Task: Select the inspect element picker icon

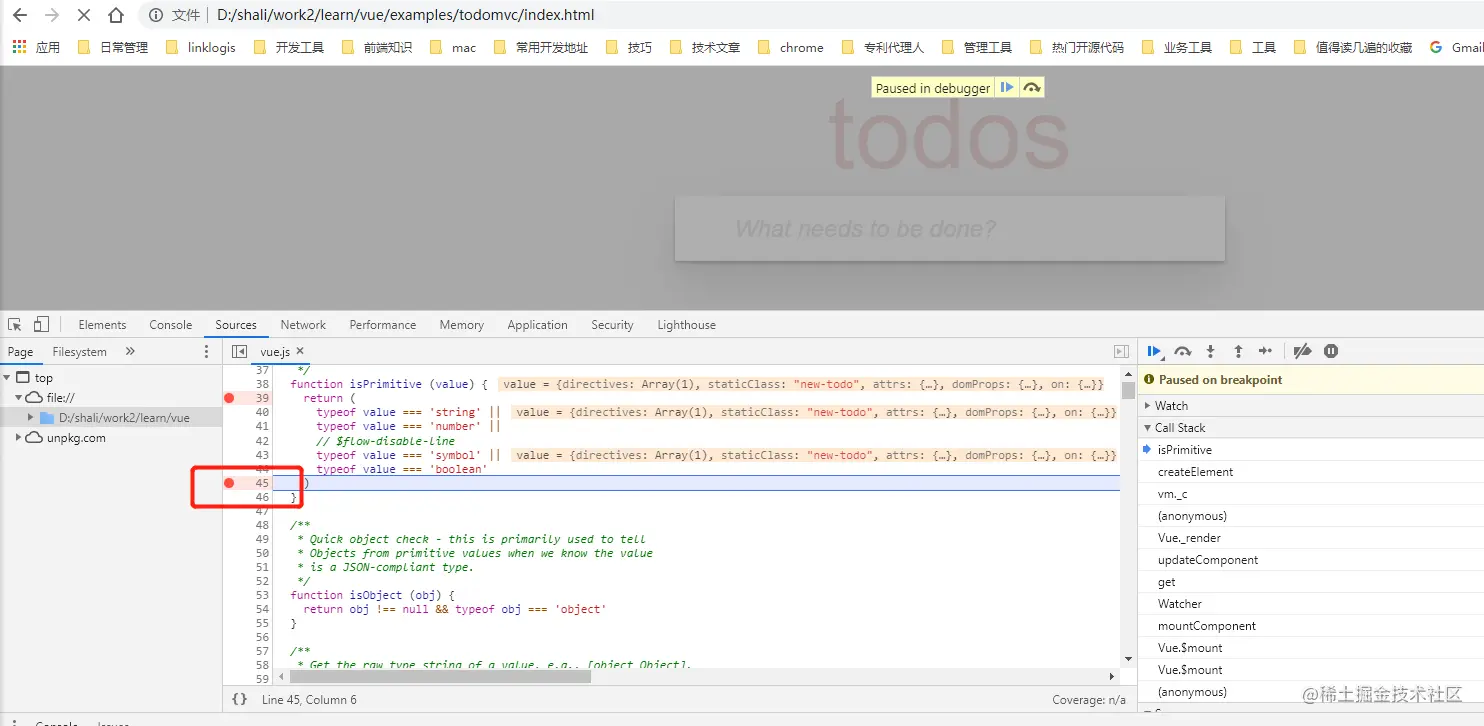Action: 15,324
